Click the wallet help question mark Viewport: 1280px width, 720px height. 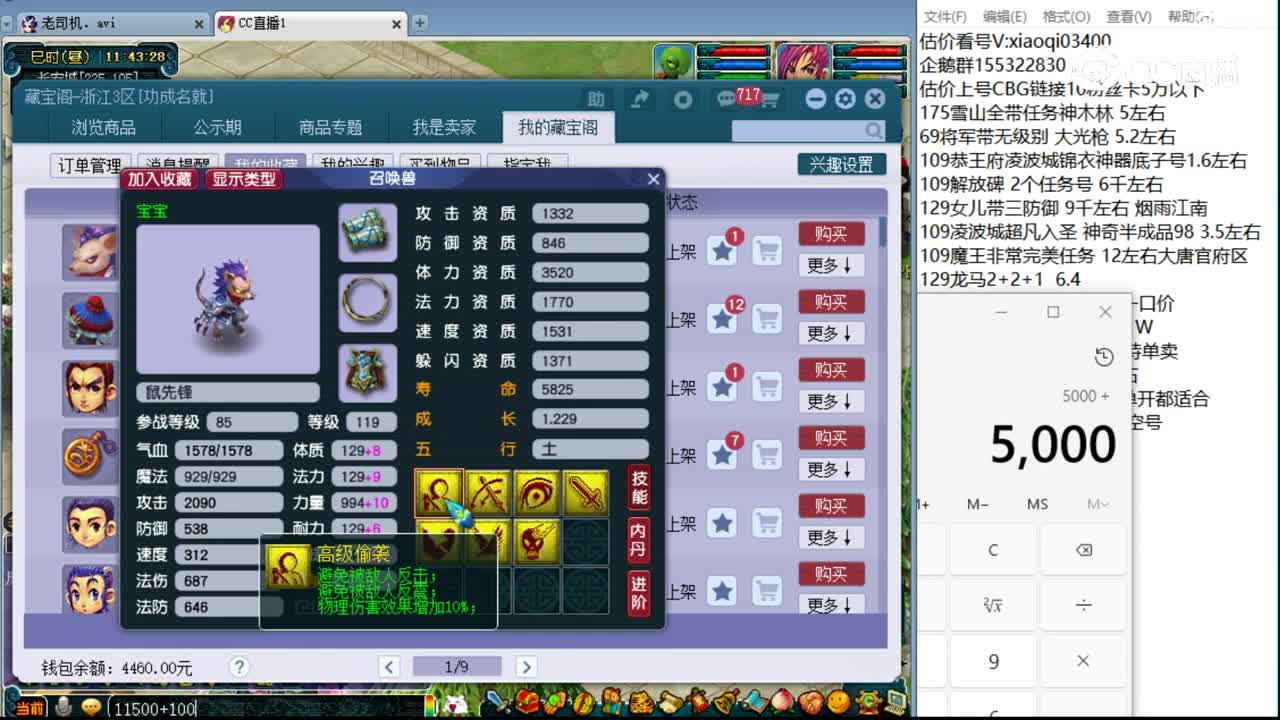[x=238, y=667]
